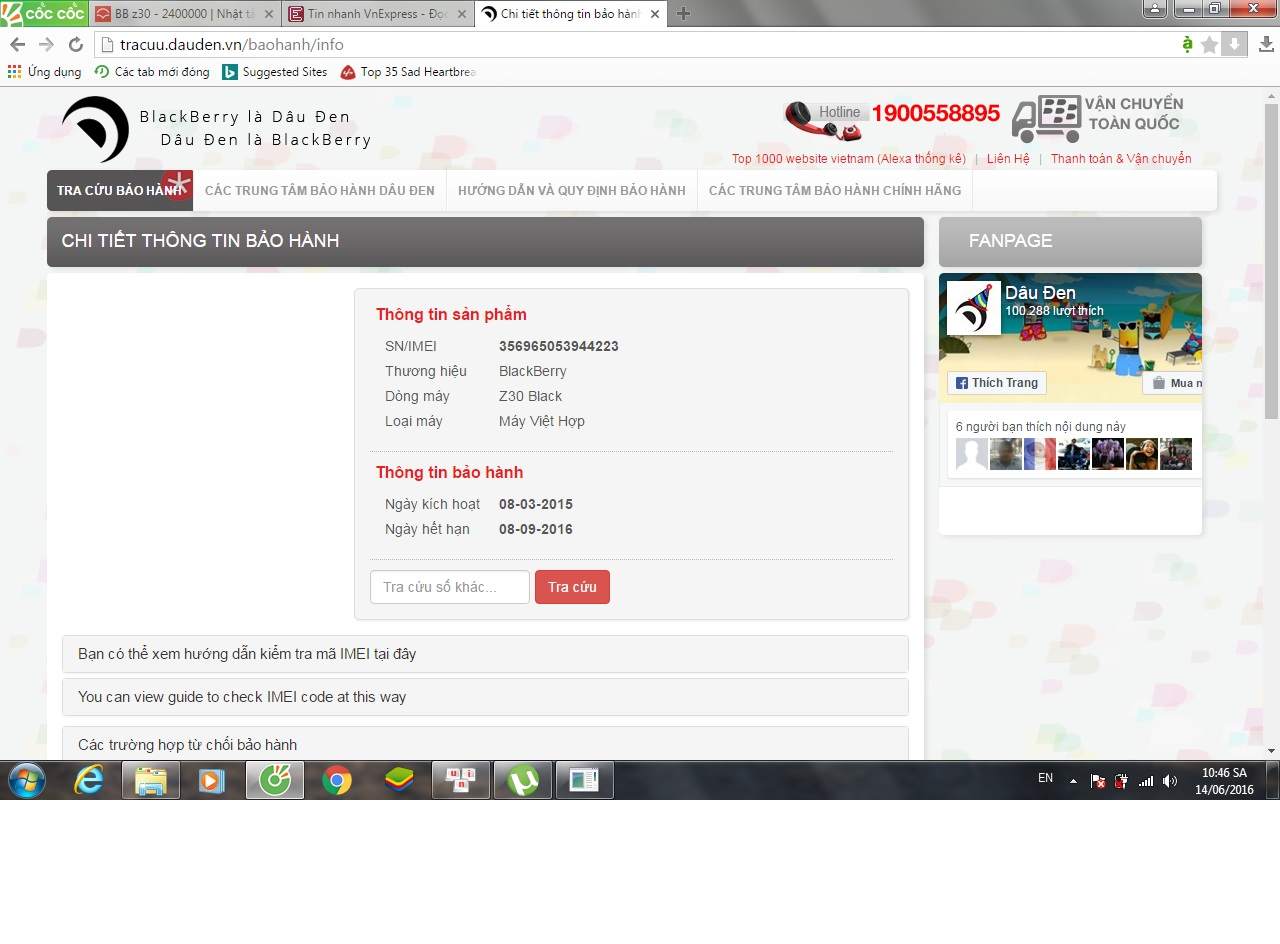Open CÁC TRUNG TÂM BẢO HÀNH CHÍNH HÃNG menu
Screen dimensions: 1280x944
click(835, 190)
